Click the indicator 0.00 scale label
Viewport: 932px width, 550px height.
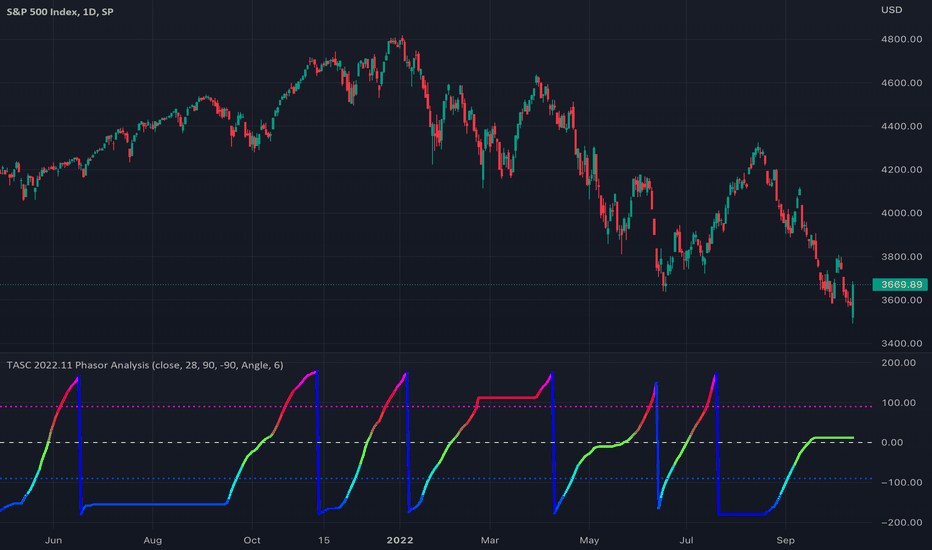click(x=892, y=442)
